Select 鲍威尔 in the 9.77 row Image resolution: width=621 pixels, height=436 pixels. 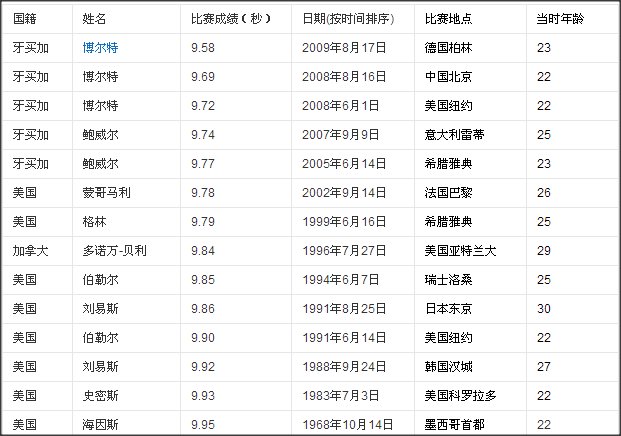100,164
